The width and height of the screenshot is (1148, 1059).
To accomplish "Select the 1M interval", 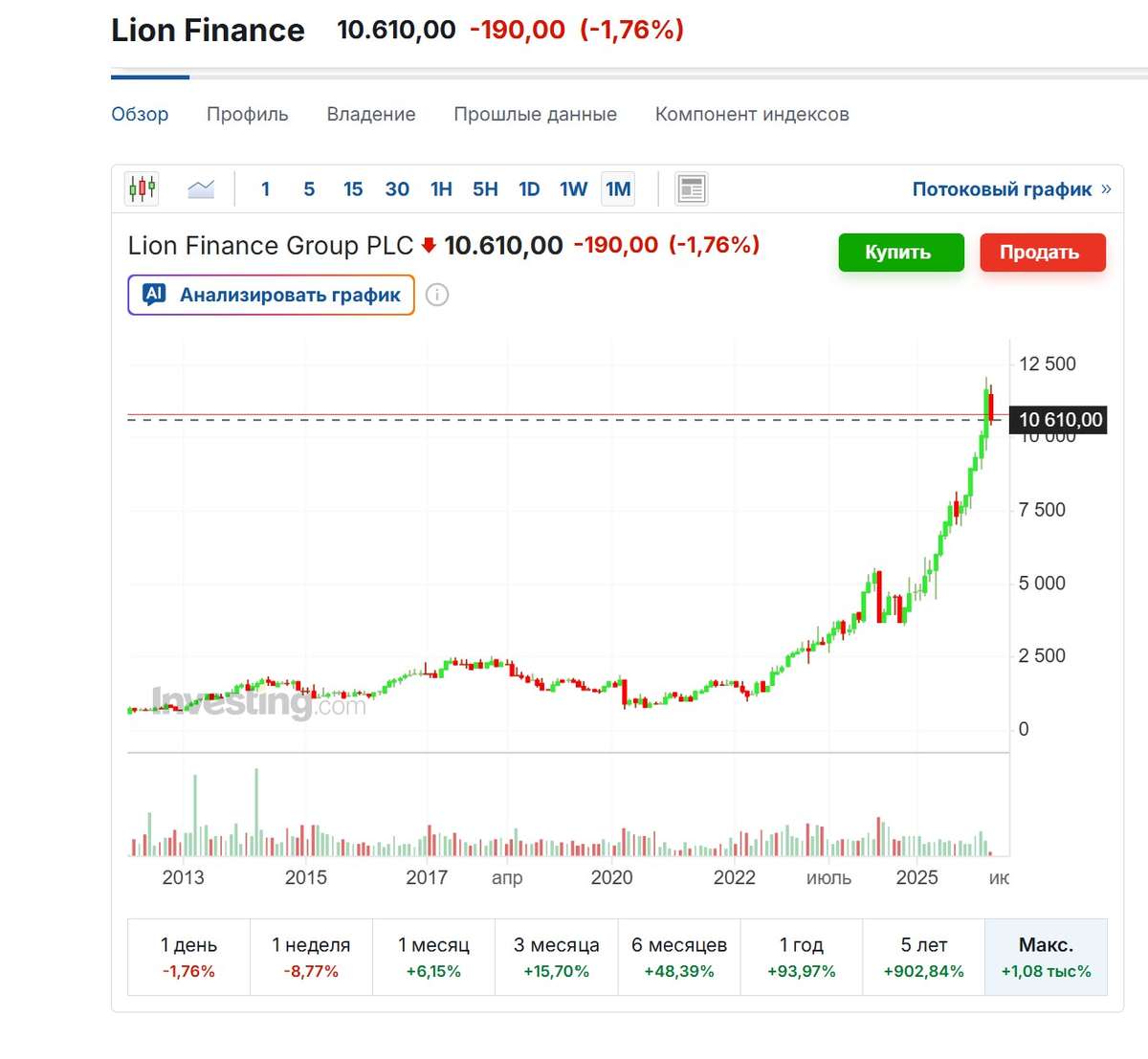I will tap(618, 188).
